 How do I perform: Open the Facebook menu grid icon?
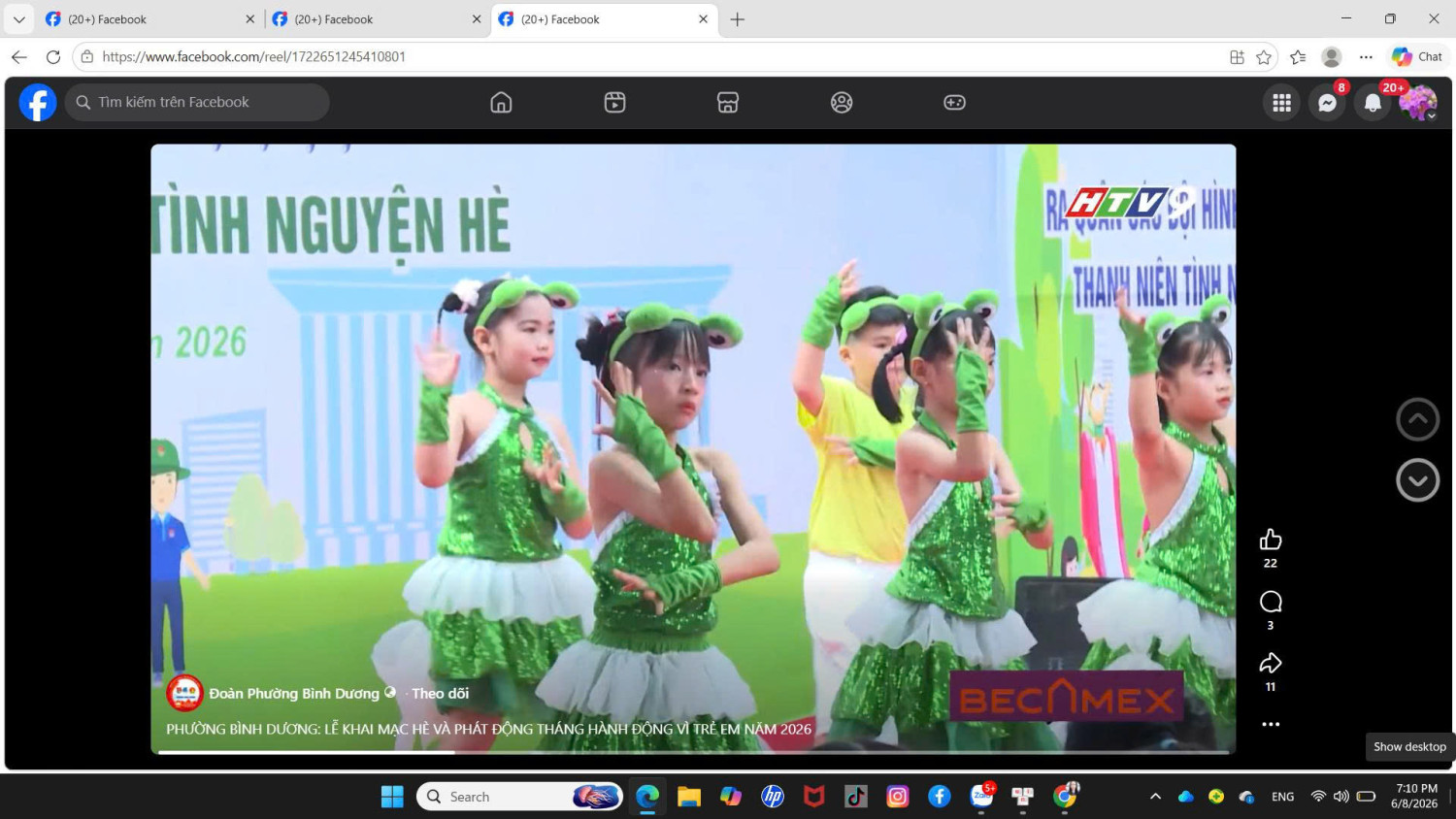point(1281,102)
